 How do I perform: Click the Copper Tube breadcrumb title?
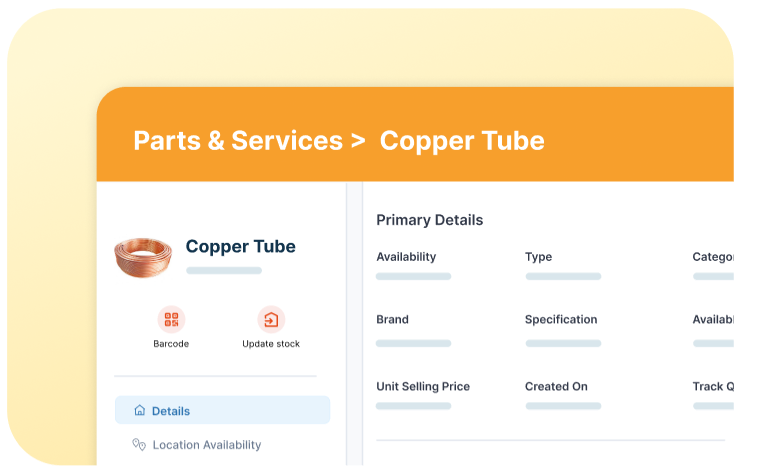tap(462, 141)
